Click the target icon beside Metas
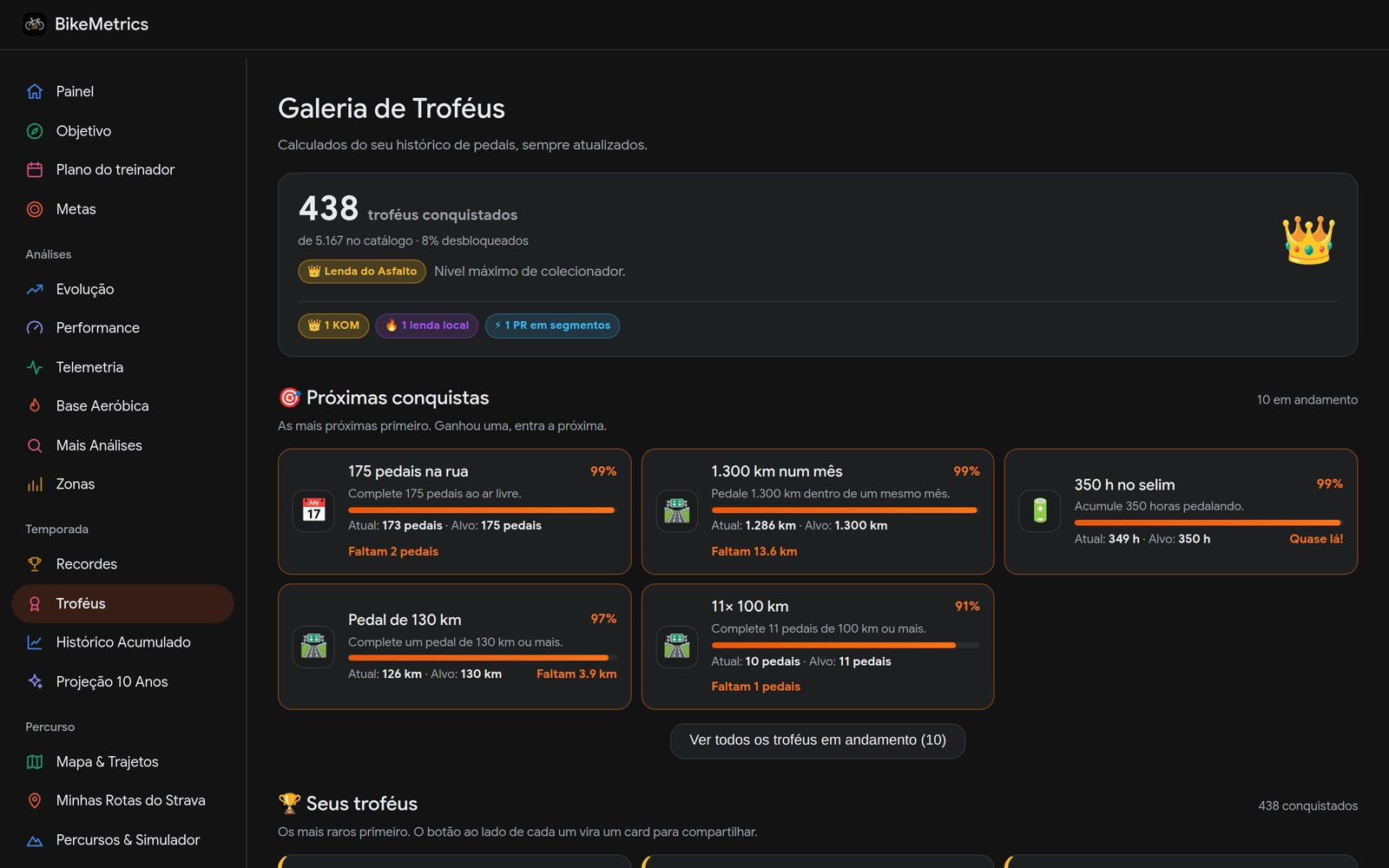Image resolution: width=1389 pixels, height=868 pixels. tap(35, 209)
